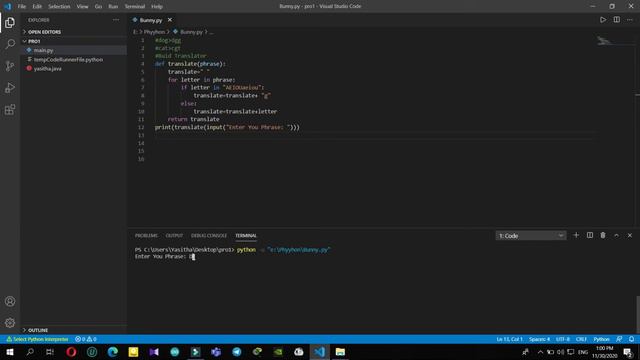
Task: Change file encoding UTF-8 in status bar
Action: tap(563, 339)
